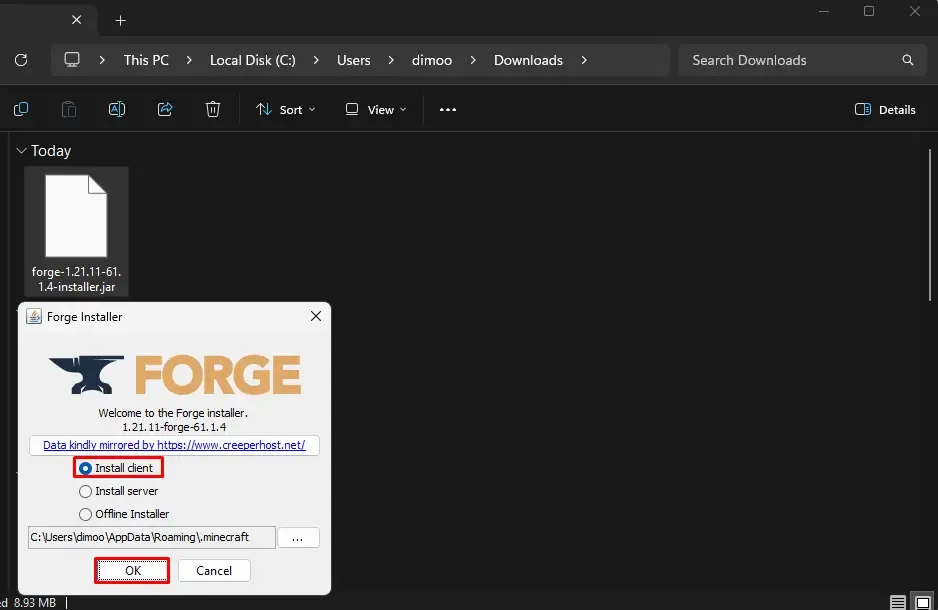Viewport: 938px width, 610px height.
Task: Open the Sort dropdown
Action: [x=286, y=109]
